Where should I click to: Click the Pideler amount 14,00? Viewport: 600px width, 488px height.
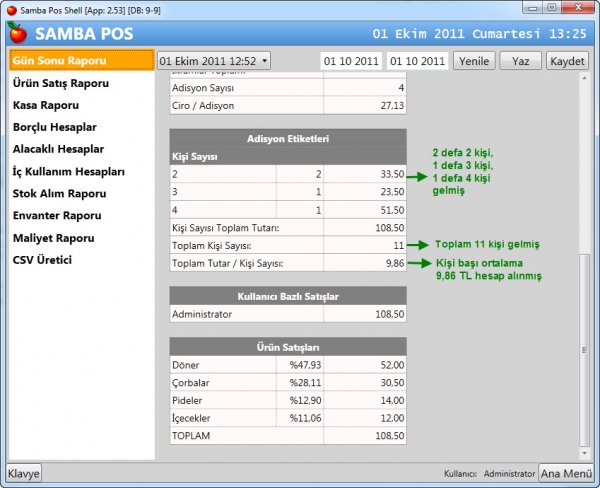tap(392, 400)
